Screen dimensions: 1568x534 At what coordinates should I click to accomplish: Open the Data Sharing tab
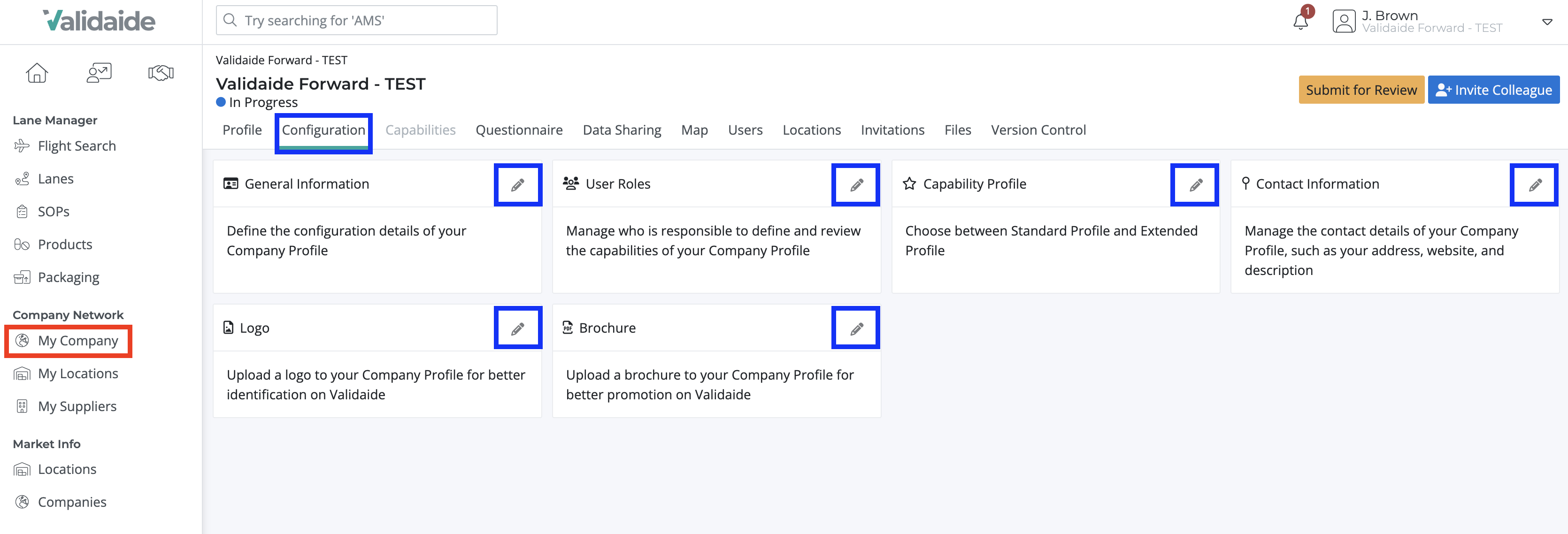(622, 130)
